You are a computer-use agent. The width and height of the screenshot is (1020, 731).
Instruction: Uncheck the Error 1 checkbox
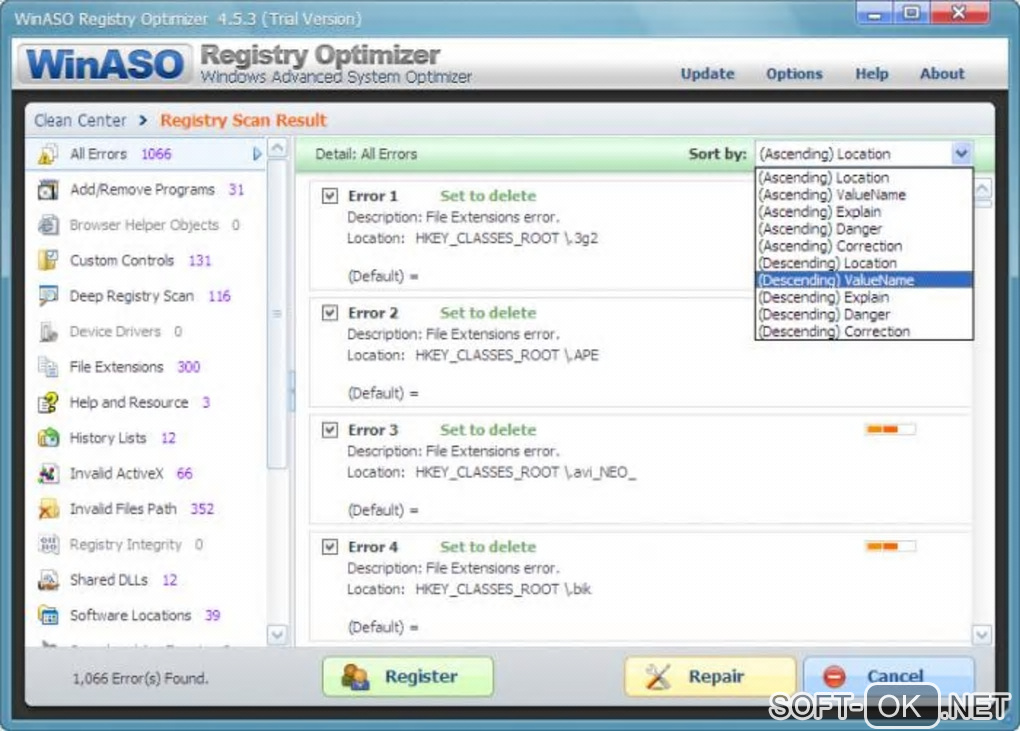pyautogui.click(x=330, y=196)
